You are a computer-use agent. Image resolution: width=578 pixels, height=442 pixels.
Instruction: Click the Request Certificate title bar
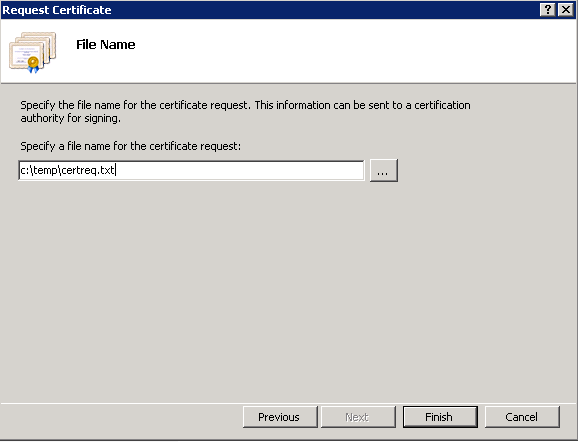(269, 10)
